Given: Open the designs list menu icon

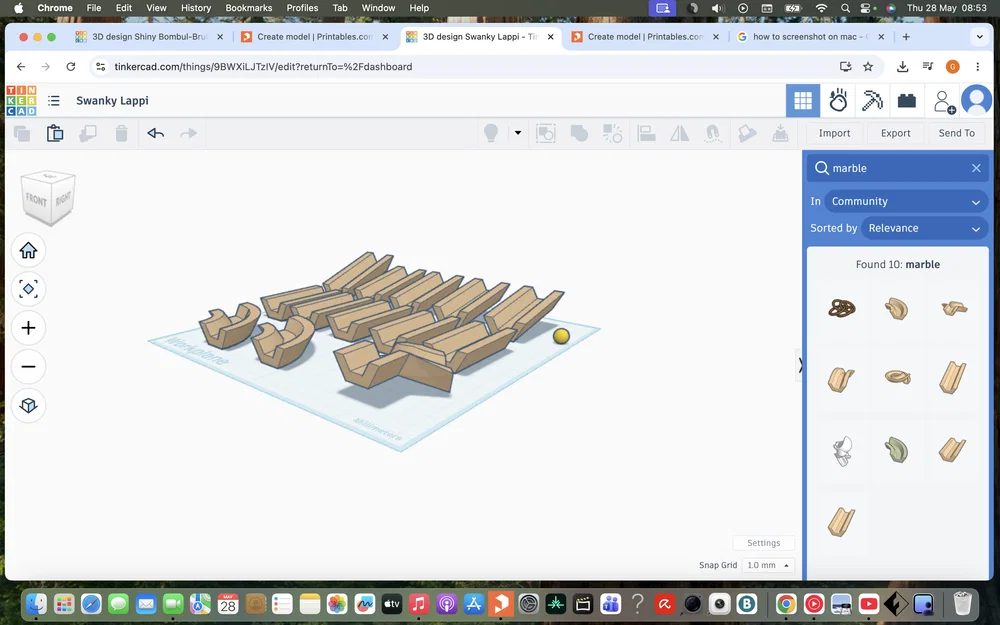Looking at the screenshot, I should tap(54, 101).
